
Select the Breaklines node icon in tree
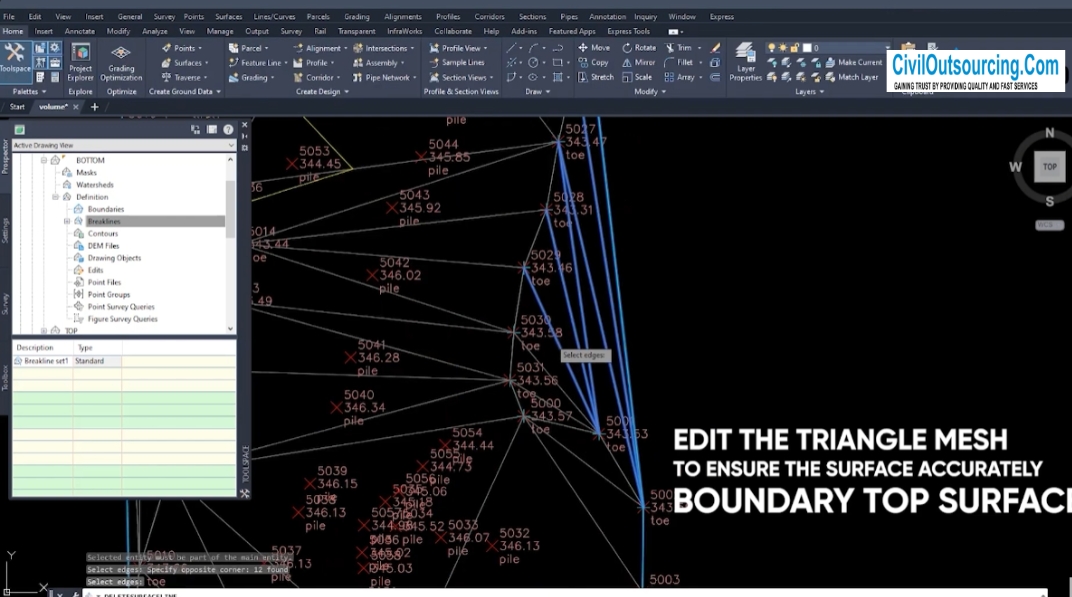(79, 222)
